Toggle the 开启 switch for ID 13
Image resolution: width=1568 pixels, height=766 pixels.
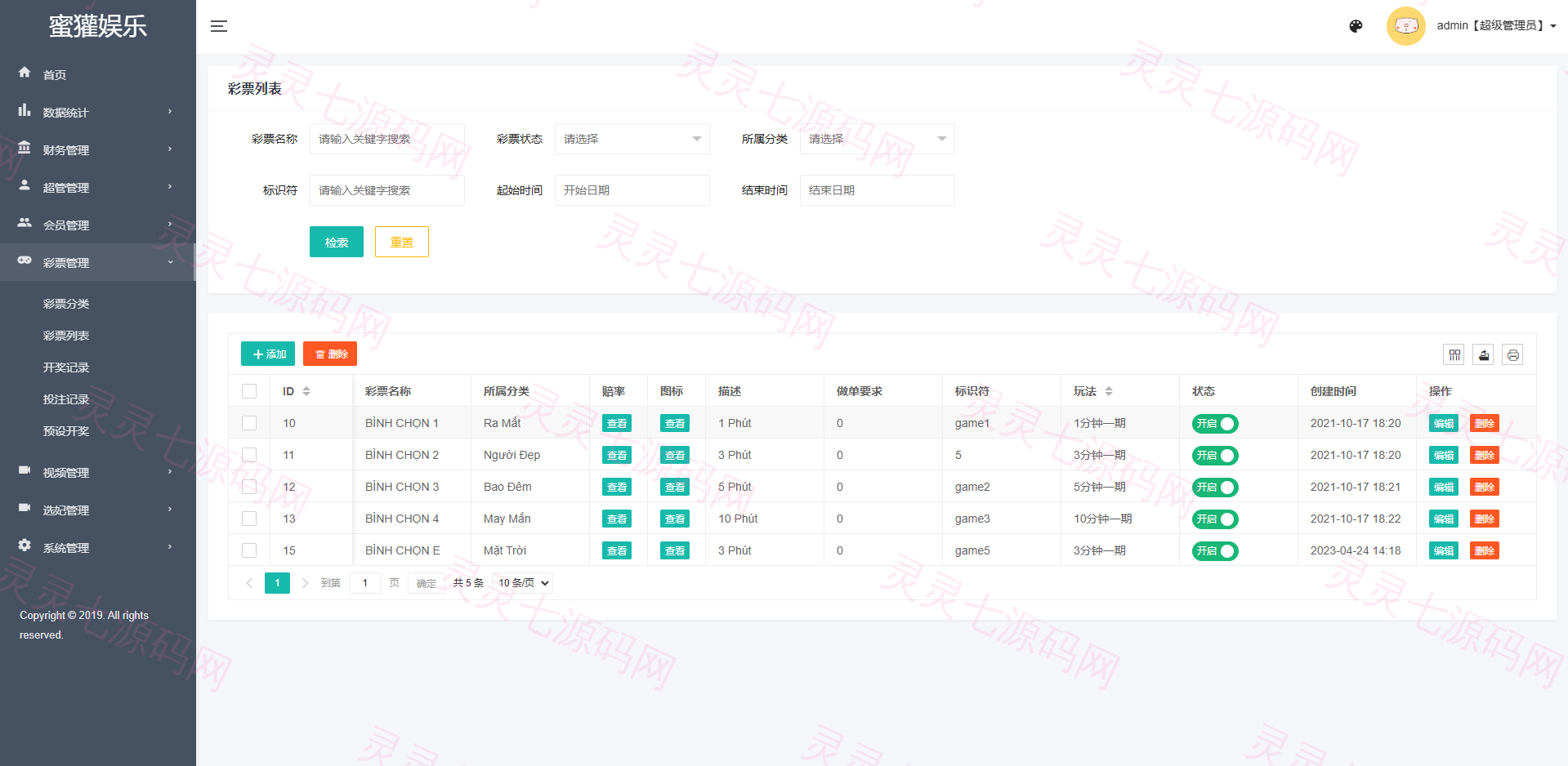coord(1215,519)
